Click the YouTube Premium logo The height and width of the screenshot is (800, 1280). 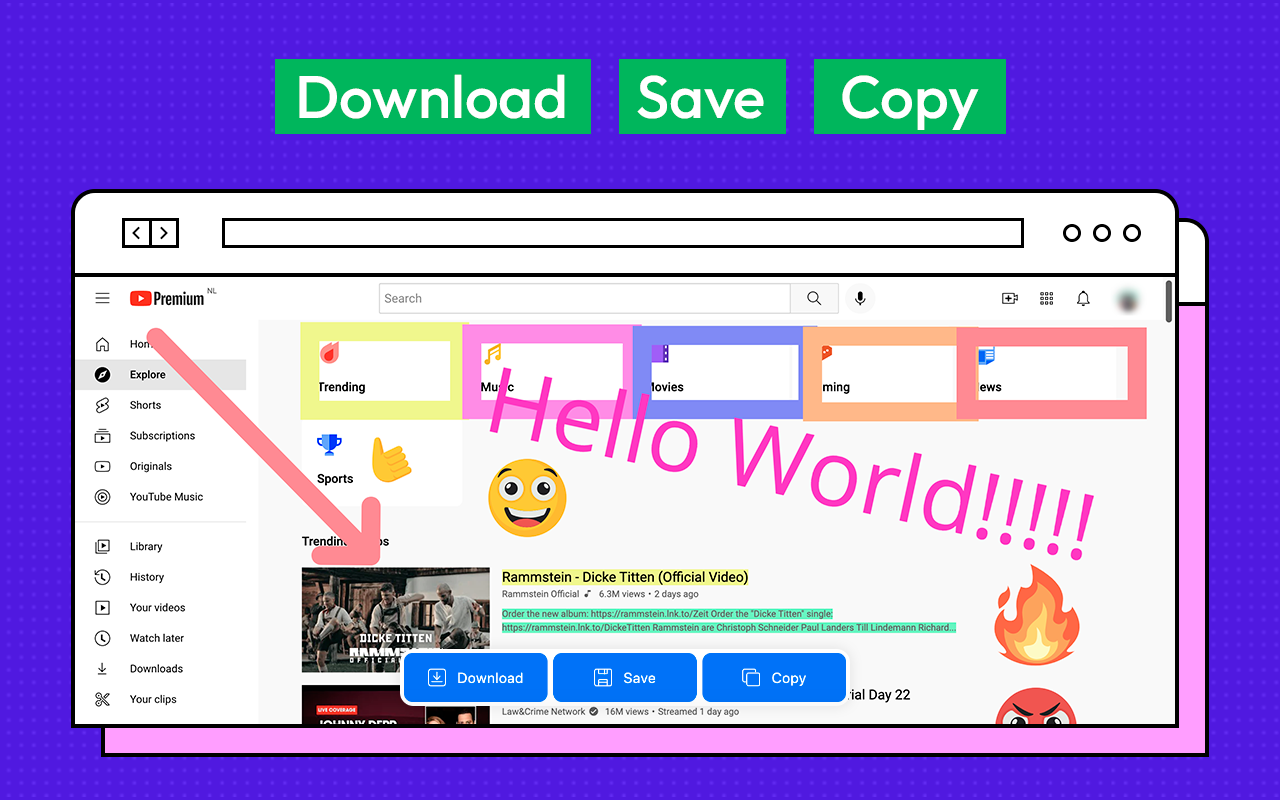pos(167,298)
